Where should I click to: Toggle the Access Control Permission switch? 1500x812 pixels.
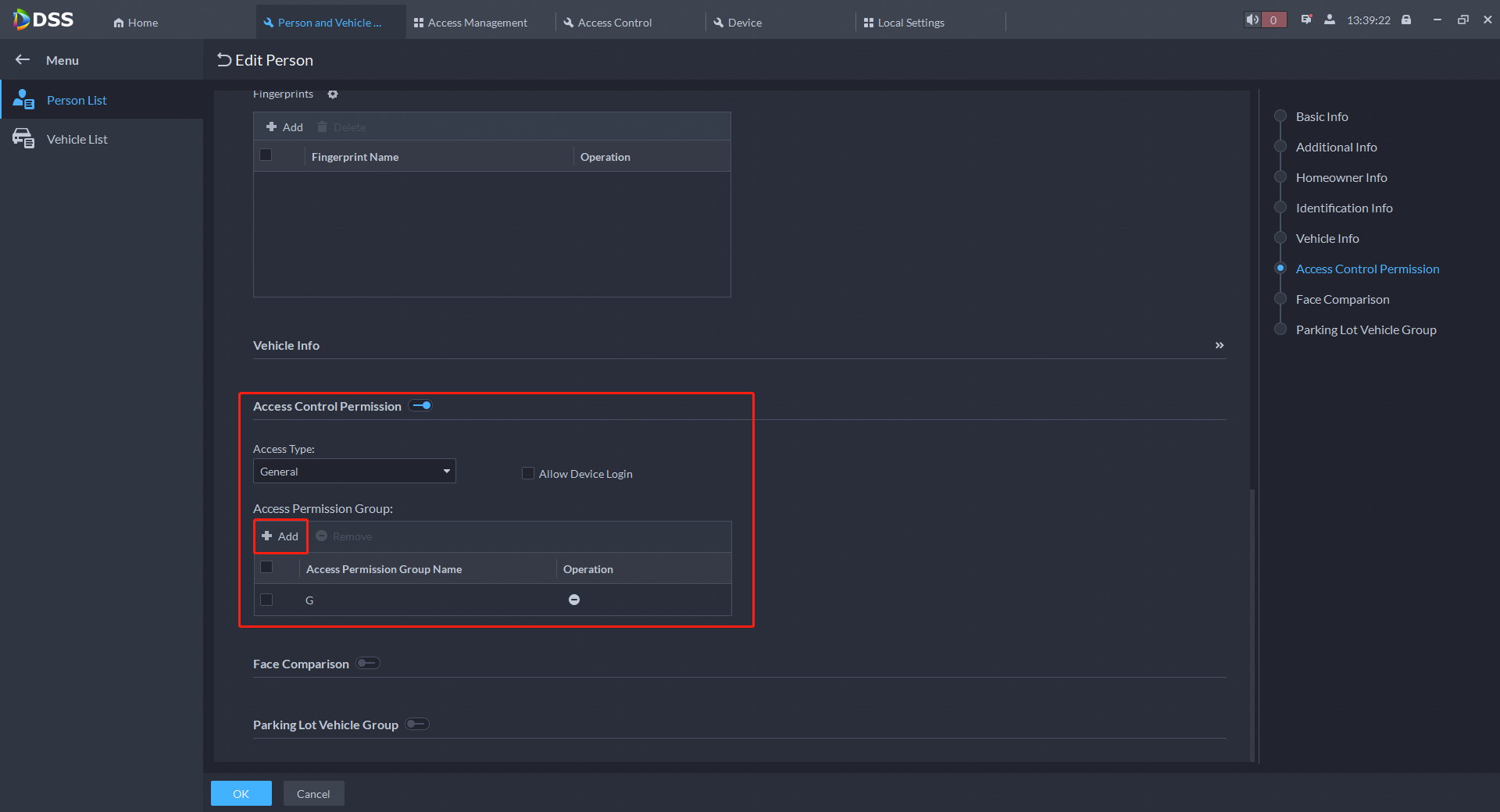pos(421,405)
